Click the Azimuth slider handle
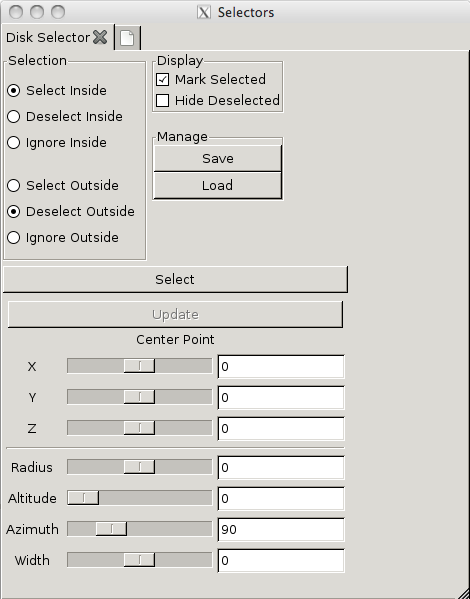This screenshot has height=599, width=470. tap(111, 529)
